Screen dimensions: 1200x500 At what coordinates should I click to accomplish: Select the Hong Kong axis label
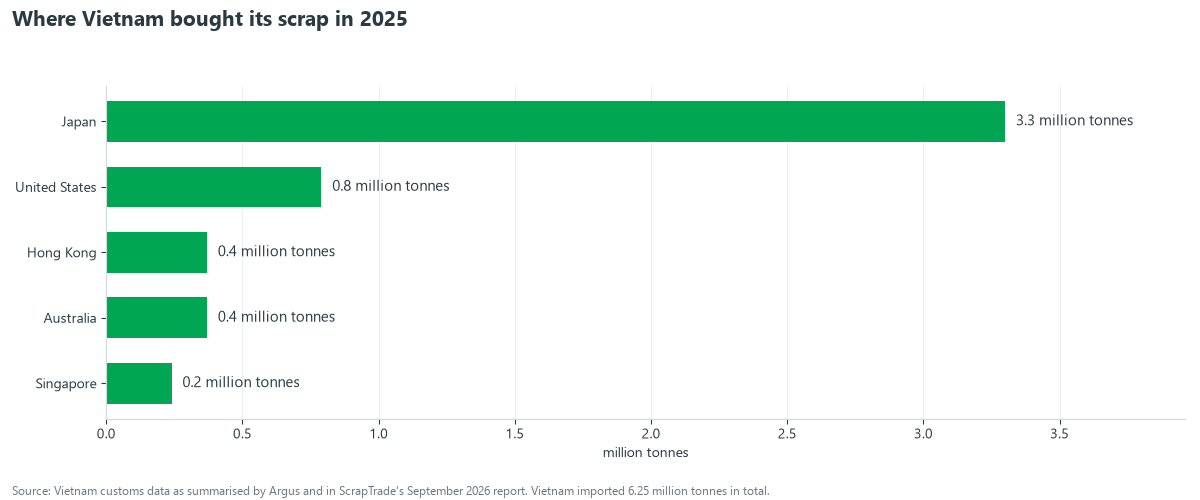point(62,253)
